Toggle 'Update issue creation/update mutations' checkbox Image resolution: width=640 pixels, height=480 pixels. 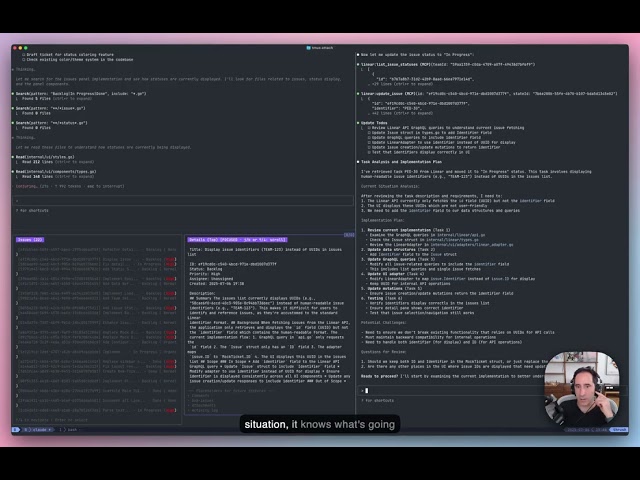coord(369,147)
